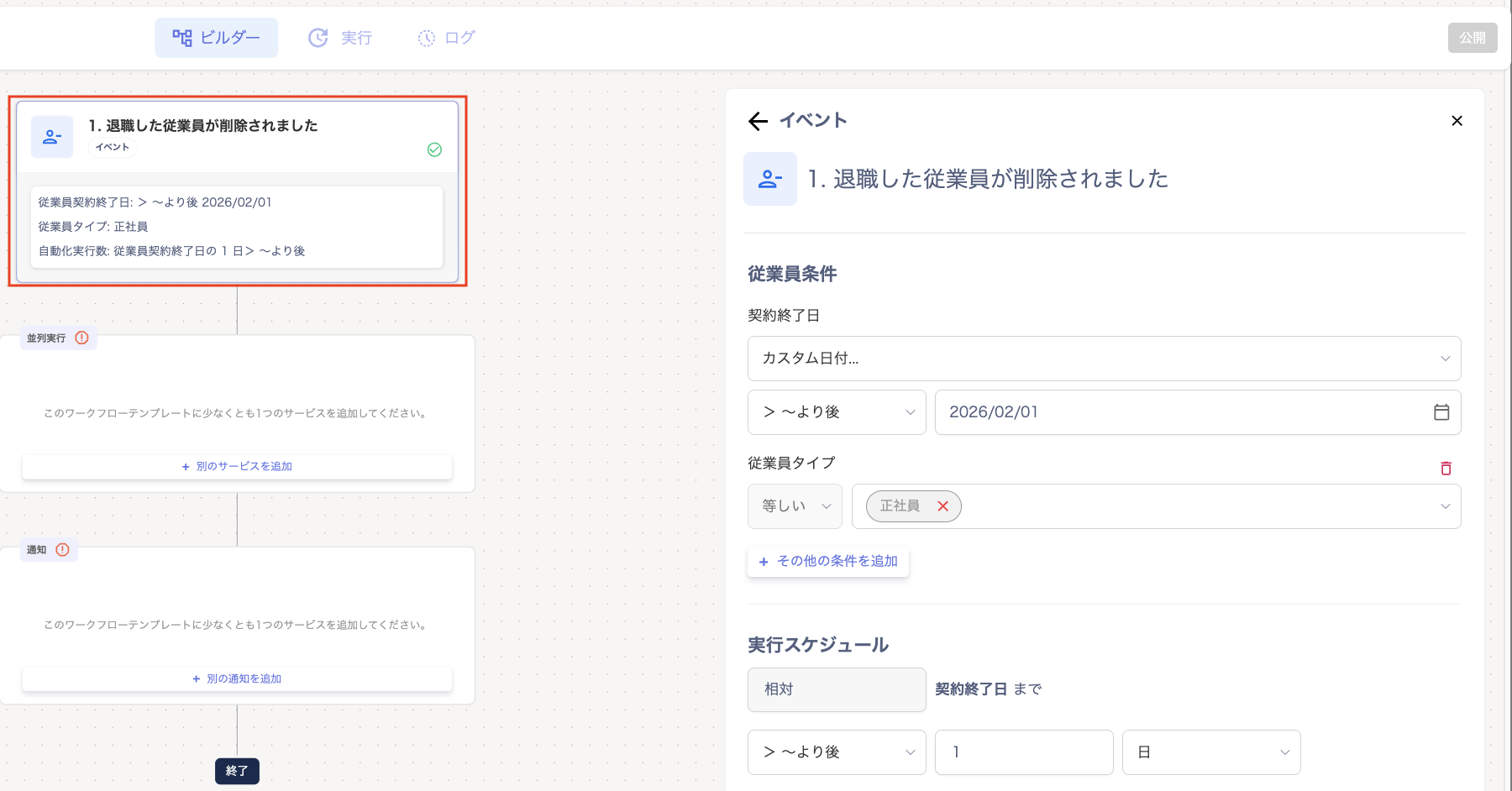Delete the 従業員タイプ condition with the trash icon
The width and height of the screenshot is (1512, 791).
[x=1446, y=469]
